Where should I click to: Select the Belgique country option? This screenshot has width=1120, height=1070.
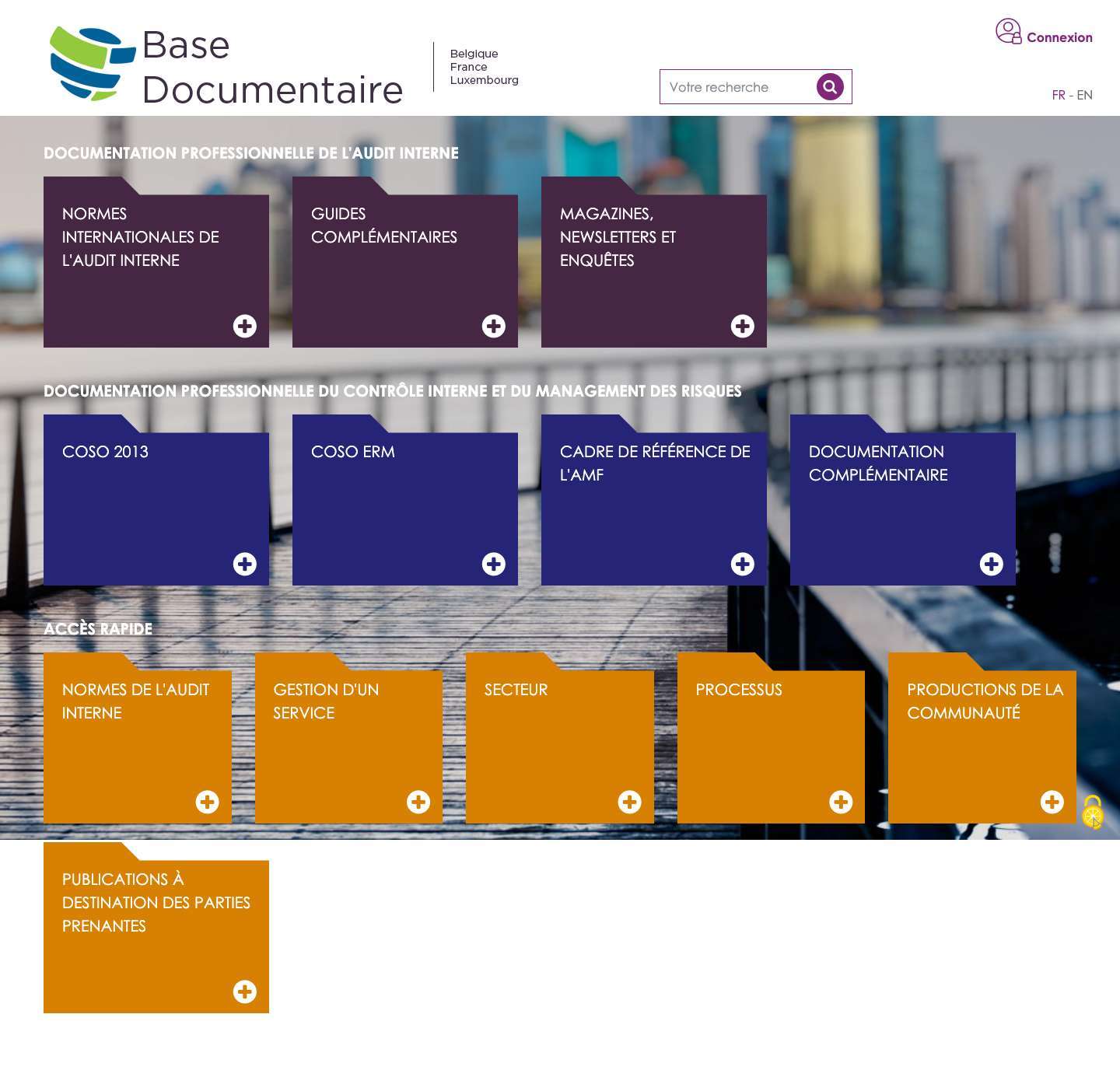(473, 54)
